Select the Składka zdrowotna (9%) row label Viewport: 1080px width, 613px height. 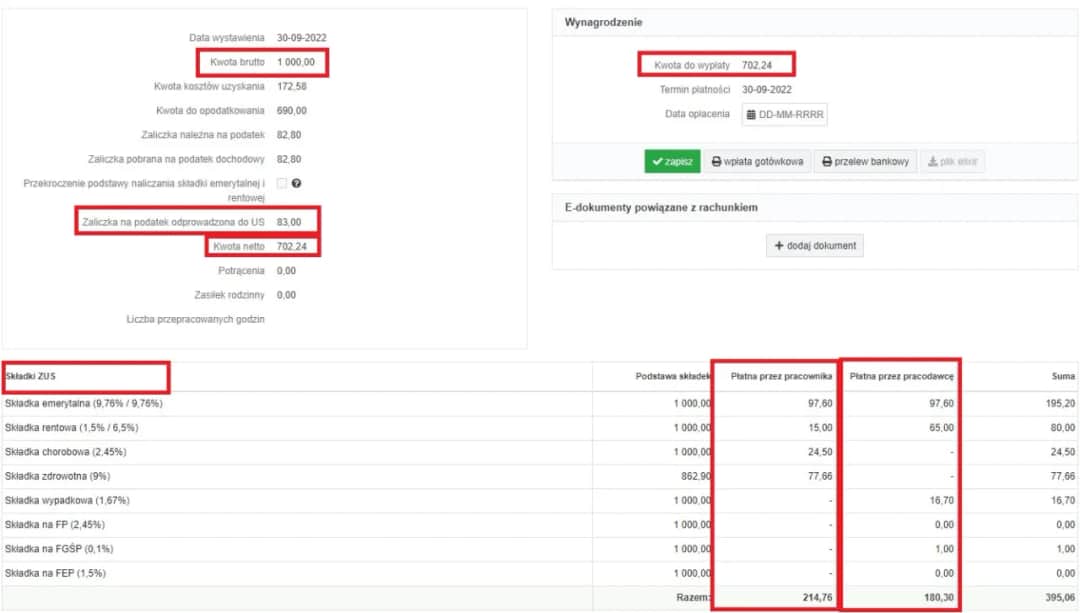[x=58, y=476]
